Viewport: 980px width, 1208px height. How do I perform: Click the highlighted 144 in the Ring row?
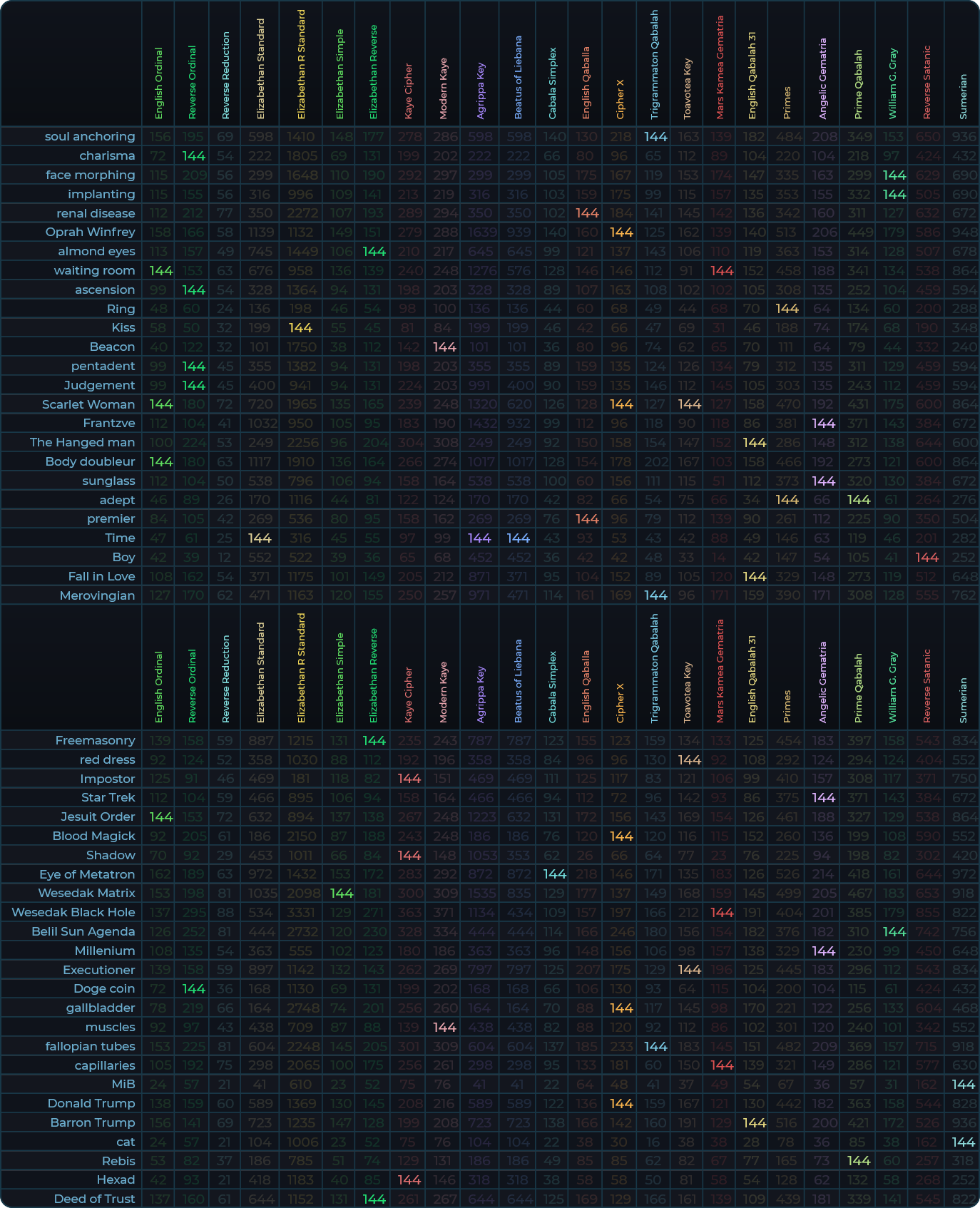click(x=787, y=308)
